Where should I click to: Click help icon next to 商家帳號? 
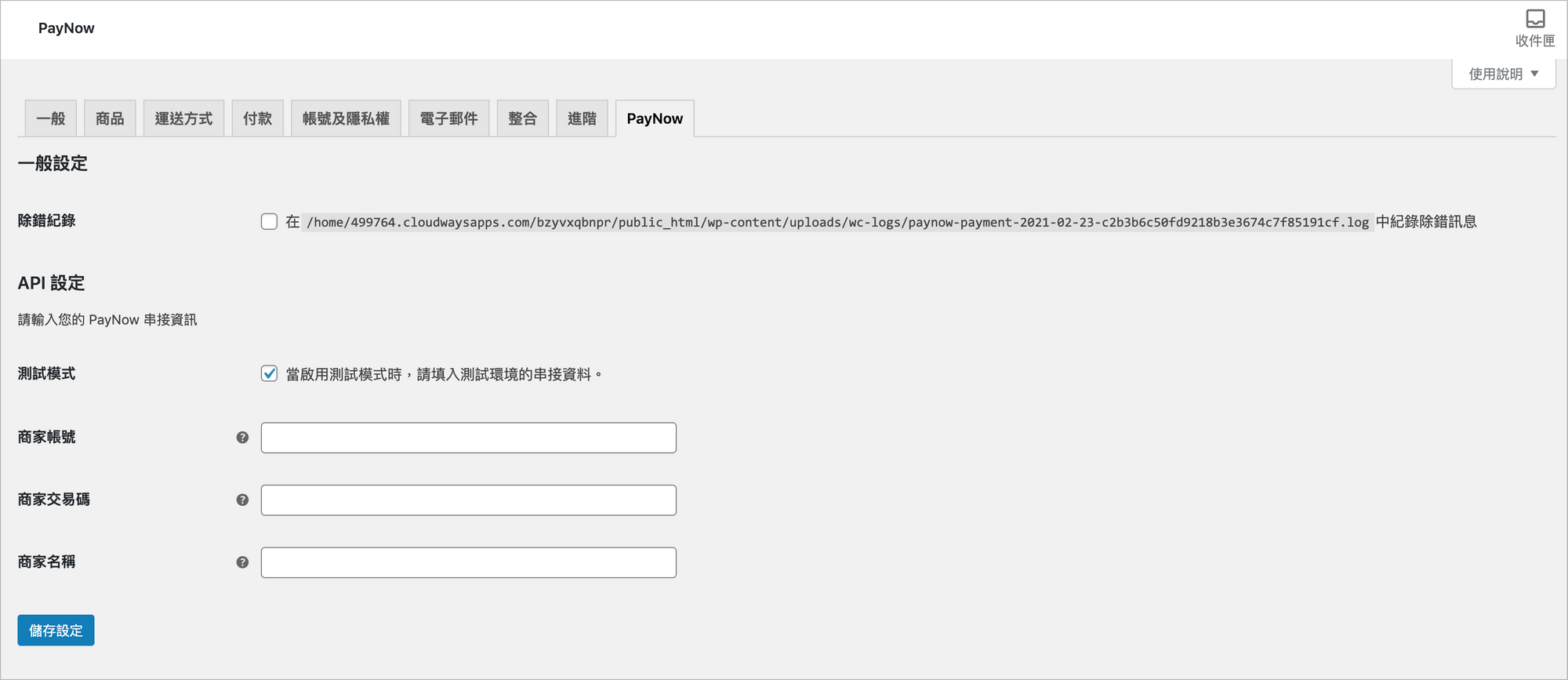(242, 438)
